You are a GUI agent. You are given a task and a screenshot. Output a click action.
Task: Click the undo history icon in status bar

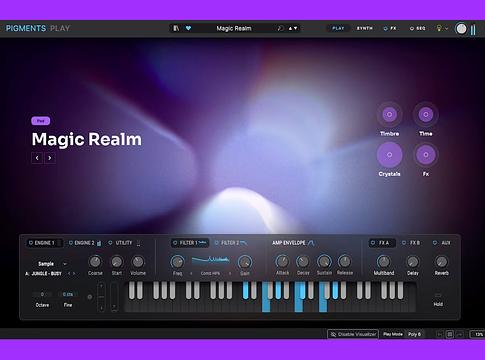point(439,334)
